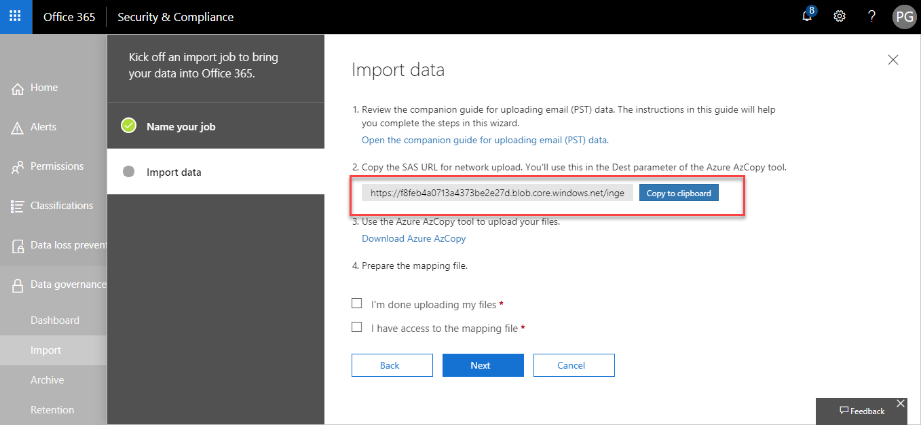Screen dimensions: 924x428
Task: Click inside the SAS URL field
Action: 497,193
